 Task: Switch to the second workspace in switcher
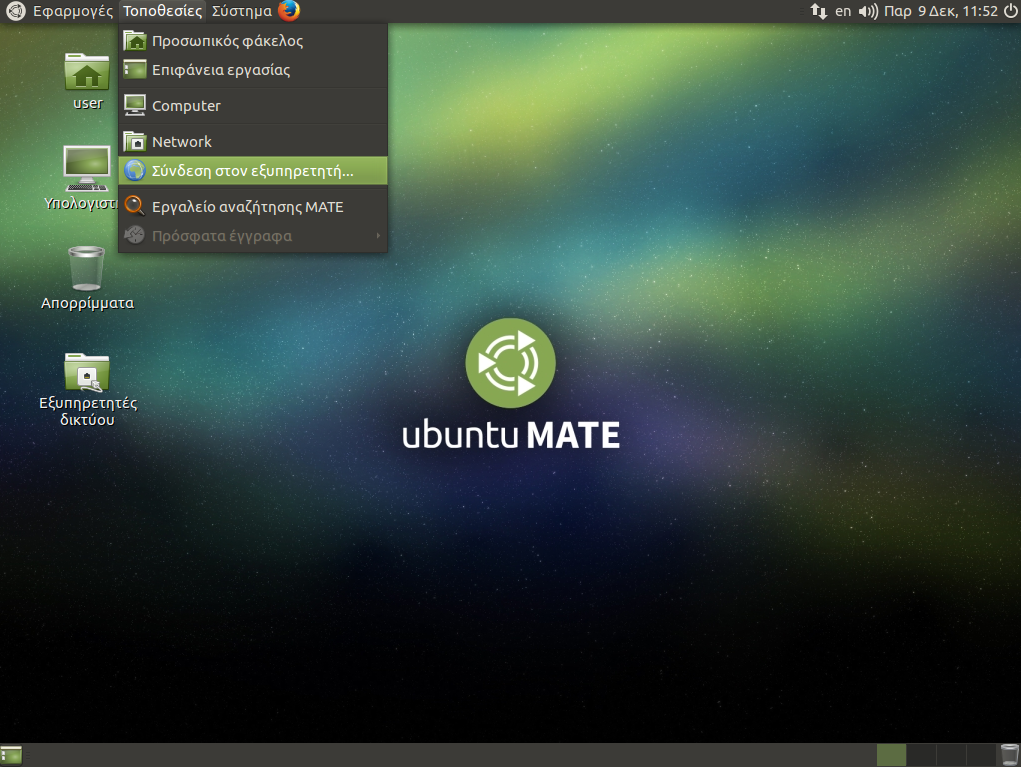[921, 755]
